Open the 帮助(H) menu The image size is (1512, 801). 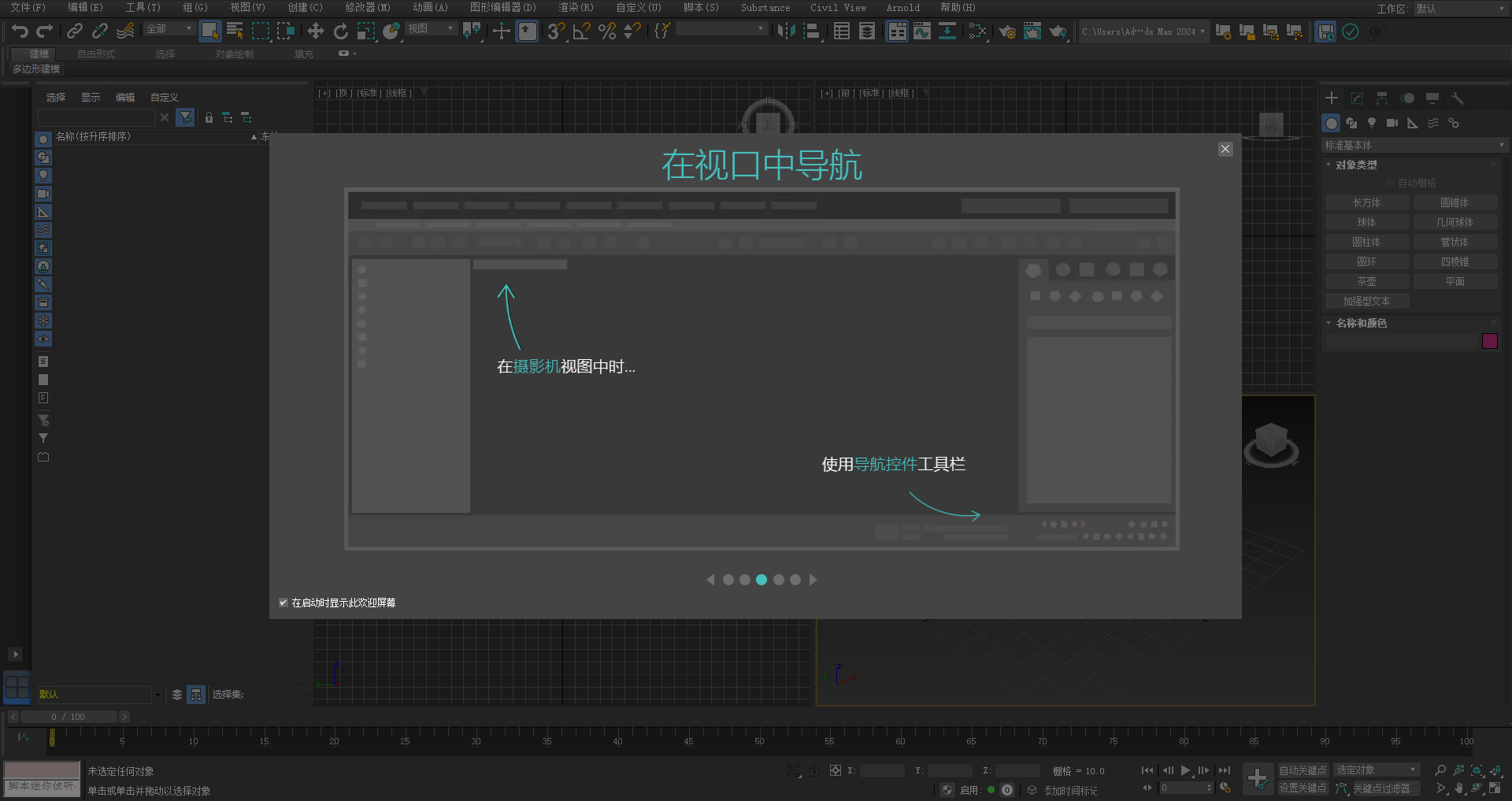(x=958, y=8)
